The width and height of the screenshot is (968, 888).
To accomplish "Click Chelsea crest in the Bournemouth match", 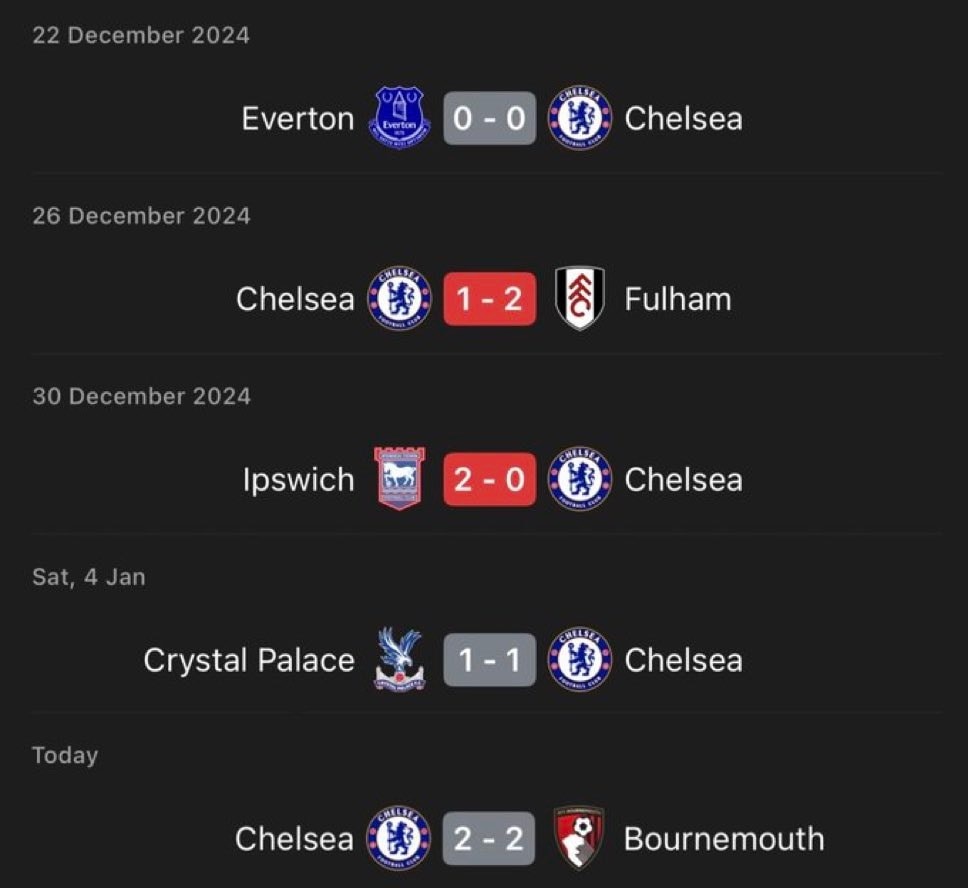I will point(399,838).
